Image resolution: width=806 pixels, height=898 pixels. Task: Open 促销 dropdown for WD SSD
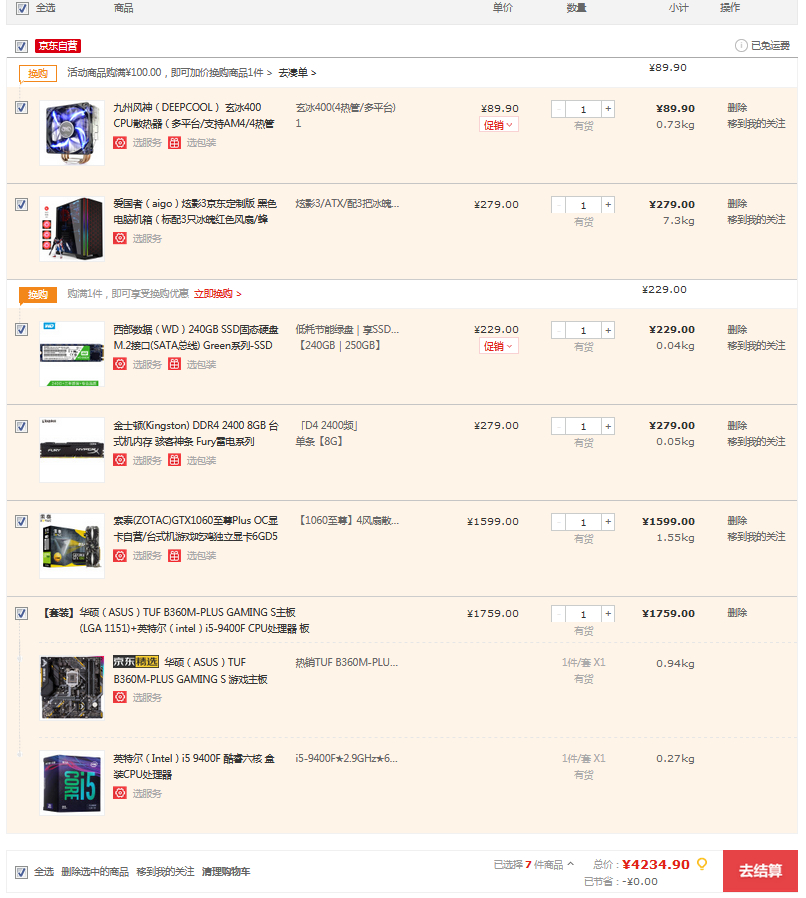tap(498, 346)
